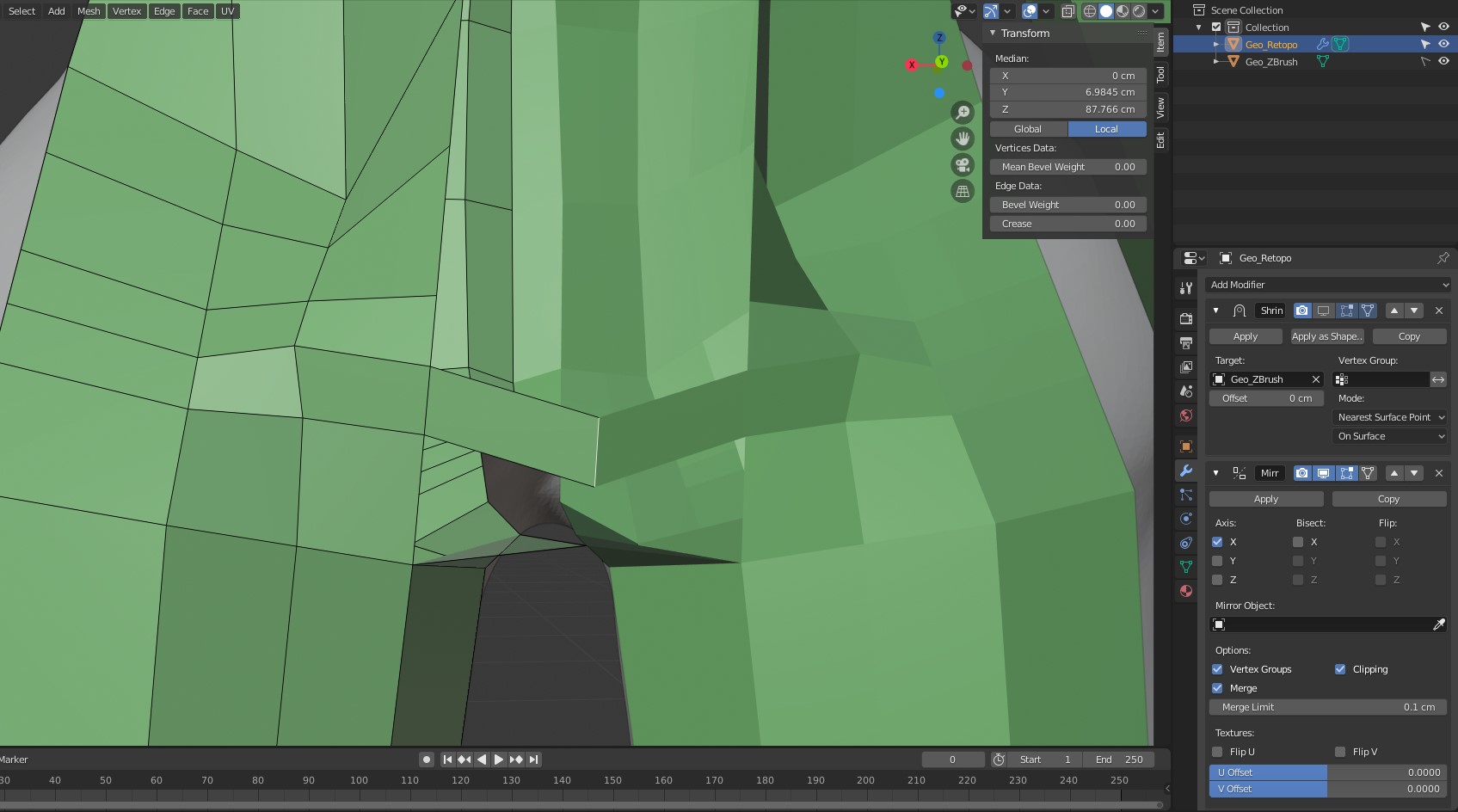Move Shrinkwrap modifier down in stack
Image resolution: width=1458 pixels, height=812 pixels.
coord(1414,311)
